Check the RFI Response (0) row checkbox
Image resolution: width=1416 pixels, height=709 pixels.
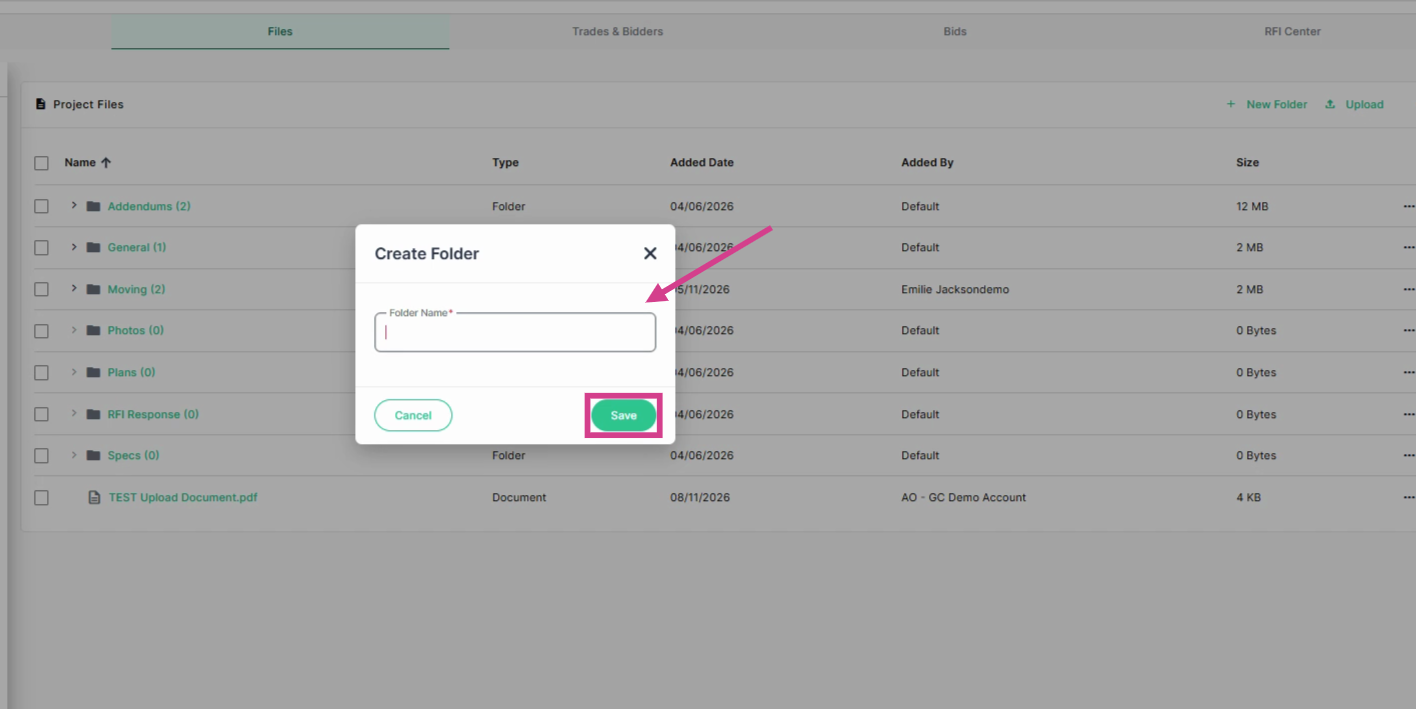pos(41,414)
